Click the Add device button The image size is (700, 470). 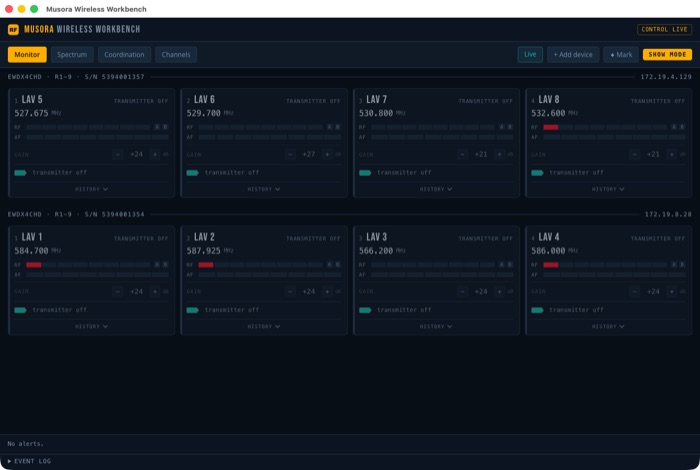click(x=573, y=54)
